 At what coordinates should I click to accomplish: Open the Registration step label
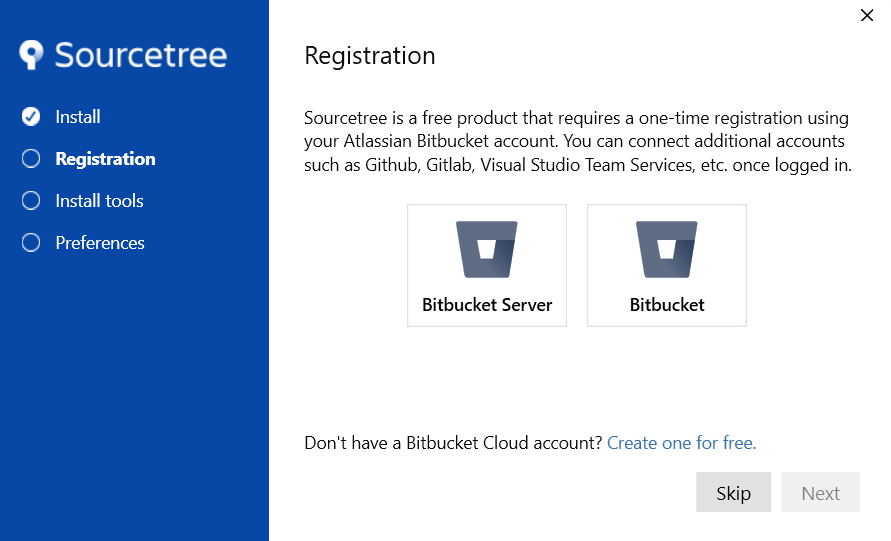(x=105, y=159)
